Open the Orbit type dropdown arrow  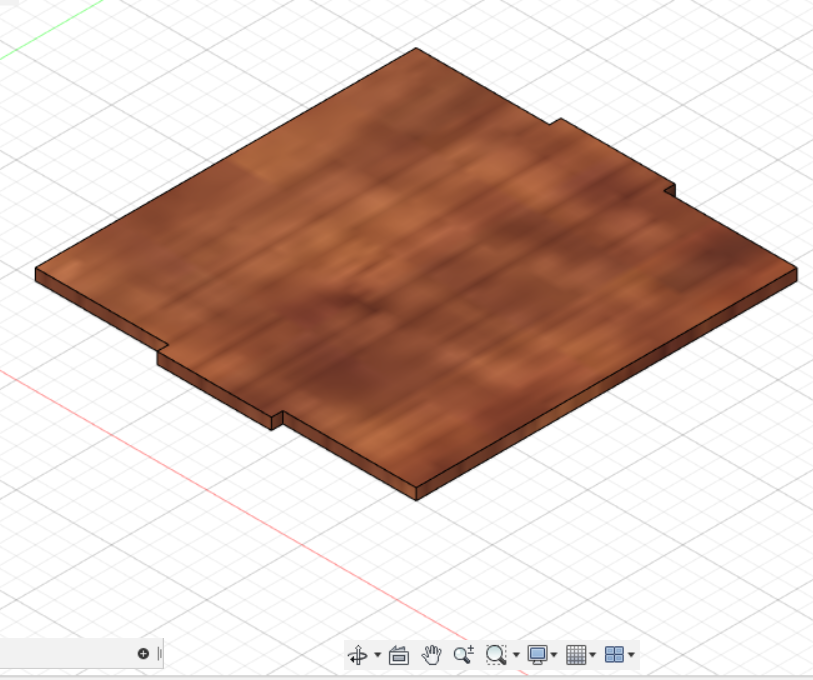click(x=377, y=655)
